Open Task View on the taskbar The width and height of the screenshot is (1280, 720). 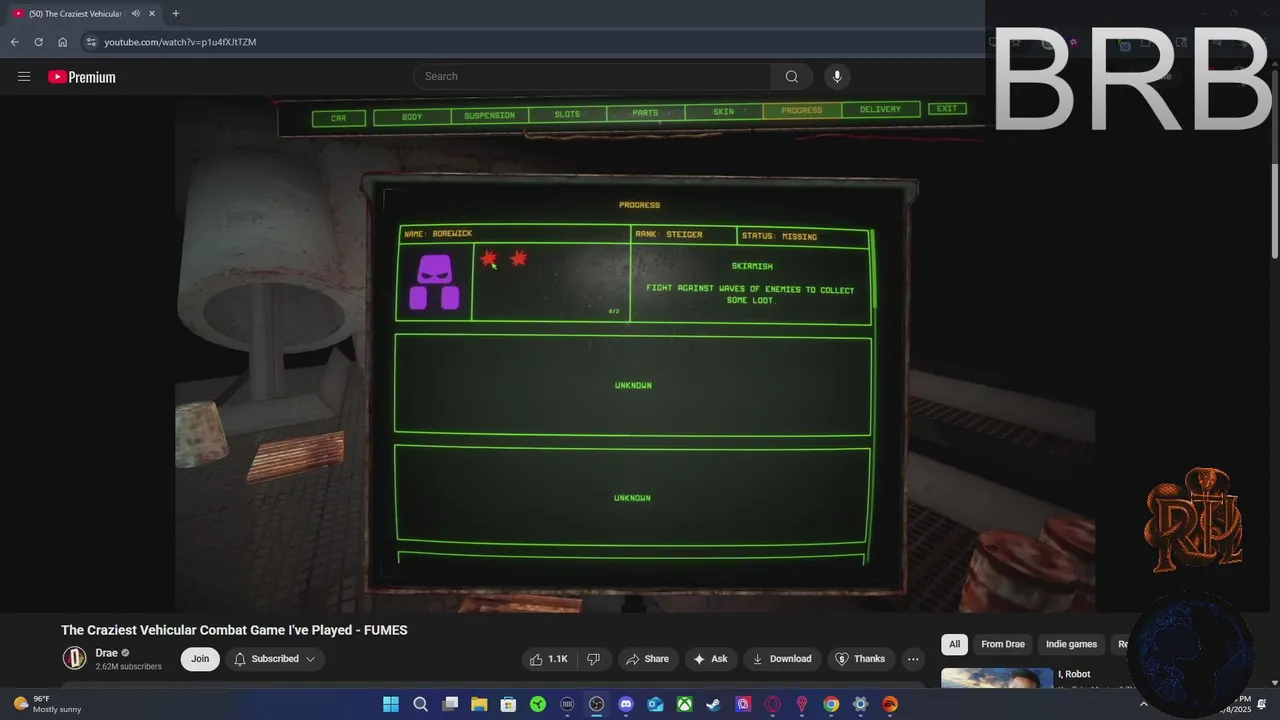450,704
